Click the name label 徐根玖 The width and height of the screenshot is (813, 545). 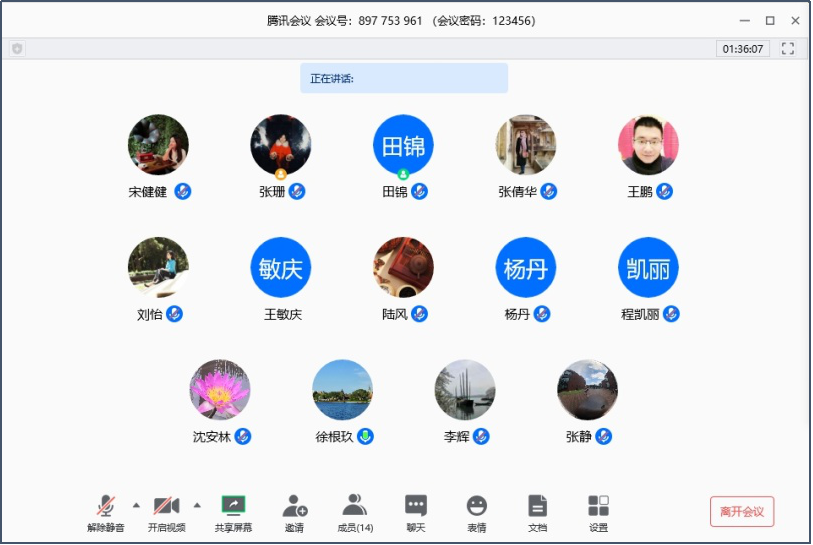point(334,437)
